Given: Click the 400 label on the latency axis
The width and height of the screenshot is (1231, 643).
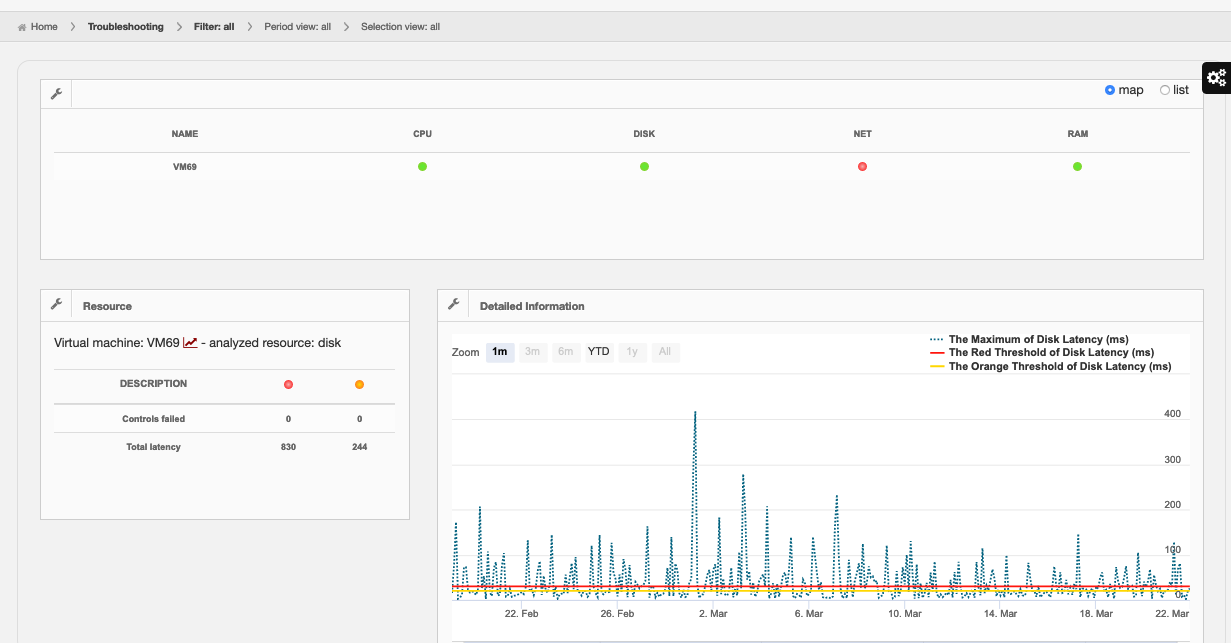Looking at the screenshot, I should coord(1172,414).
